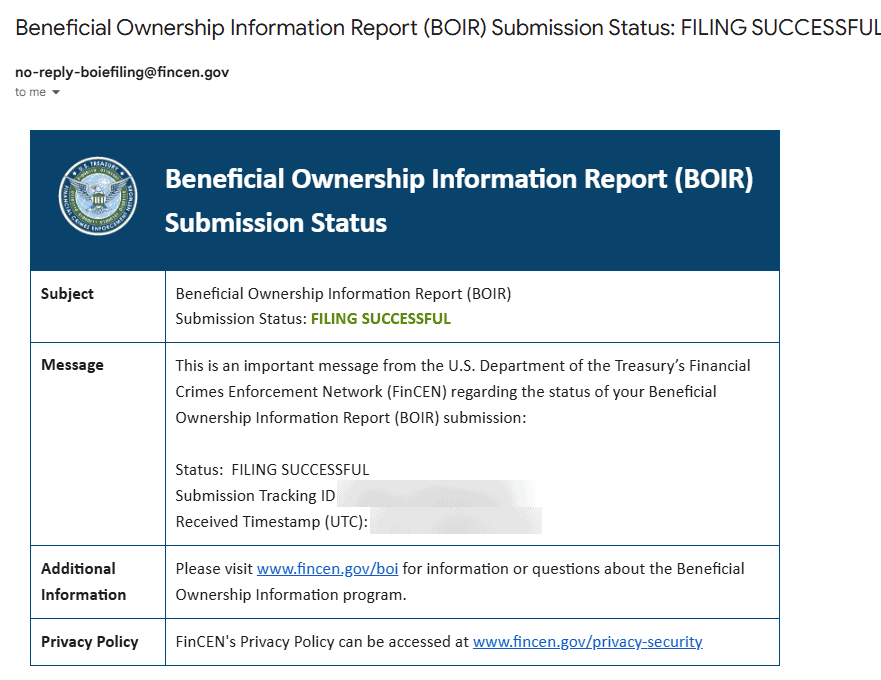This screenshot has width=881, height=680.
Task: Open the www.fincen.gov/boi link
Action: tap(327, 569)
